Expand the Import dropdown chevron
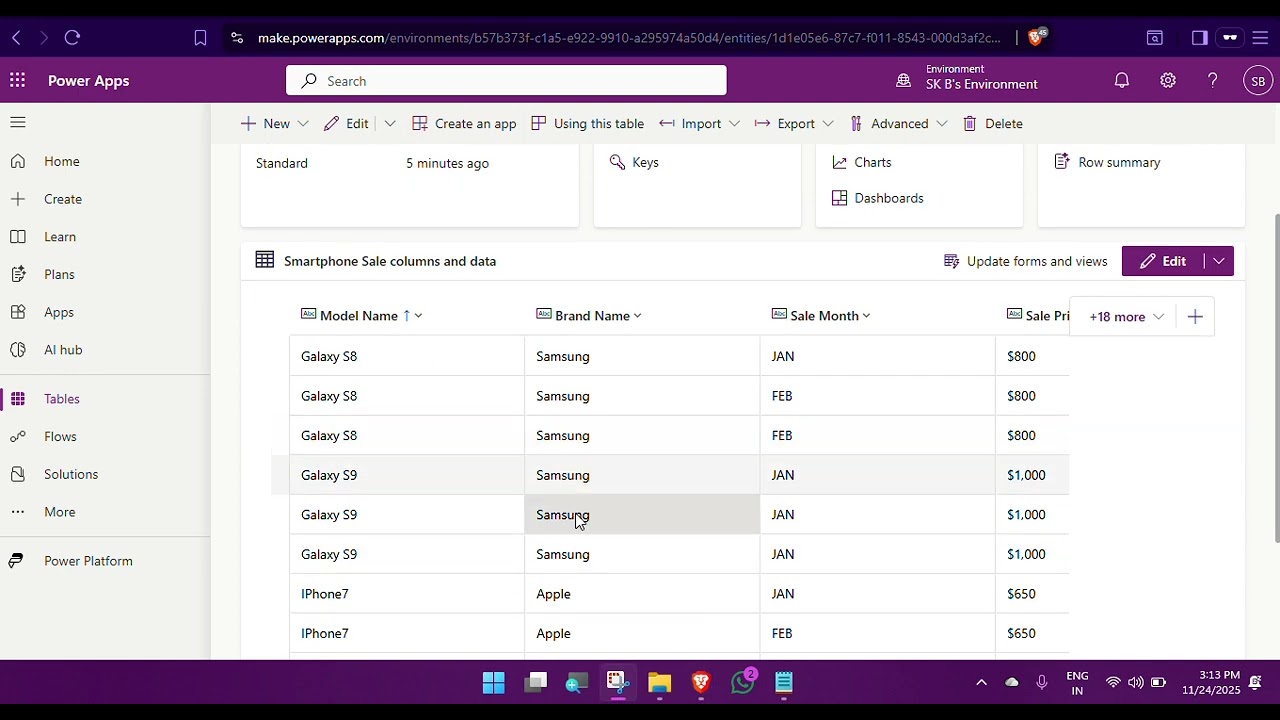Viewport: 1280px width, 720px height. point(734,124)
